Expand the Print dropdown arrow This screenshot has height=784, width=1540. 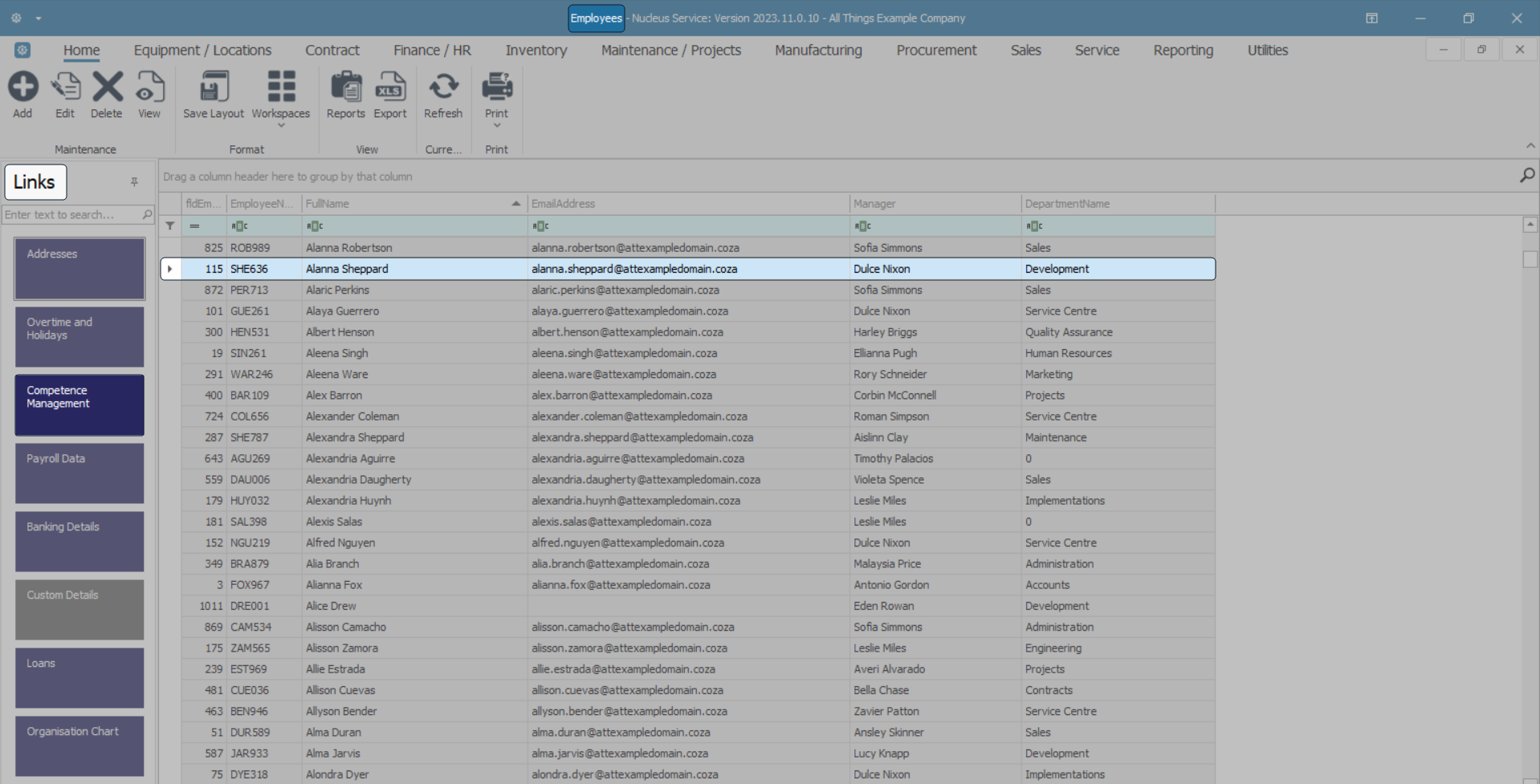[497, 125]
